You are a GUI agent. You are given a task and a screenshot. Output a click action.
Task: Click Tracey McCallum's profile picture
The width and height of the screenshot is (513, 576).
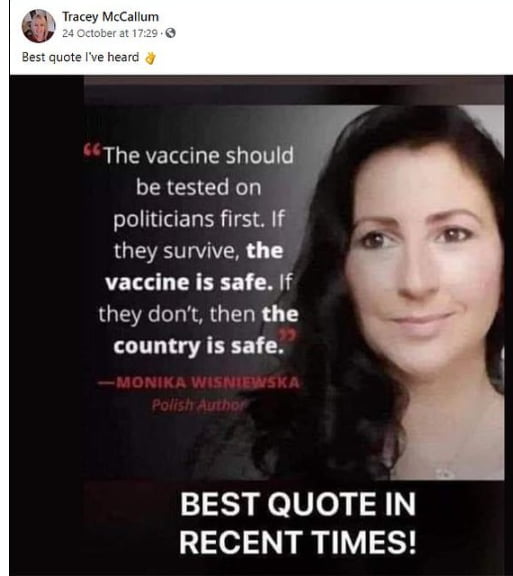point(39,26)
